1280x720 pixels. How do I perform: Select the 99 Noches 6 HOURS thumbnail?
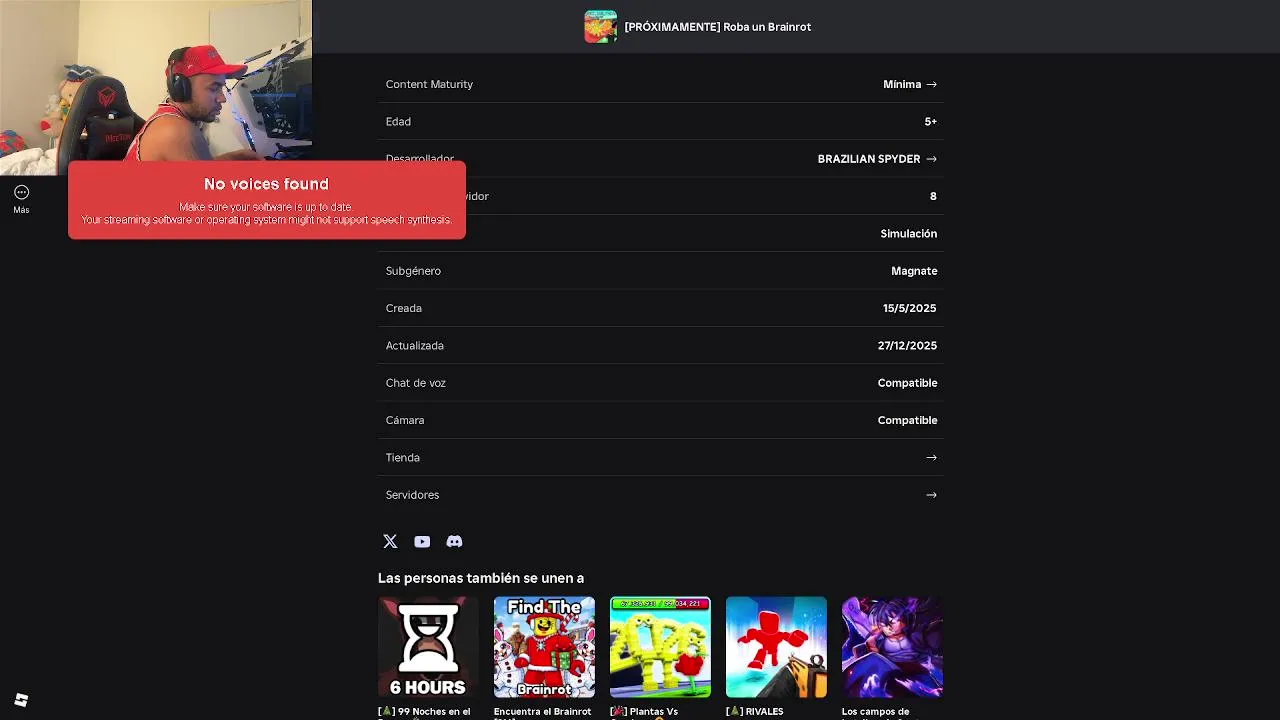click(x=428, y=647)
